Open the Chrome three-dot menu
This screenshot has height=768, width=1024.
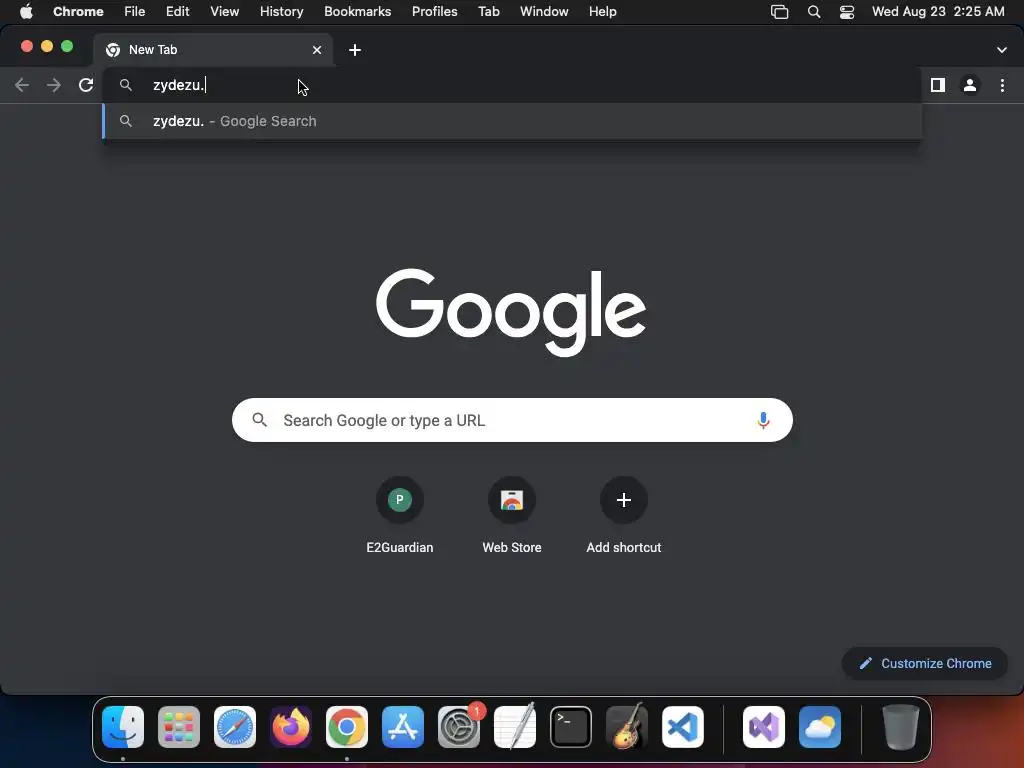(1002, 85)
